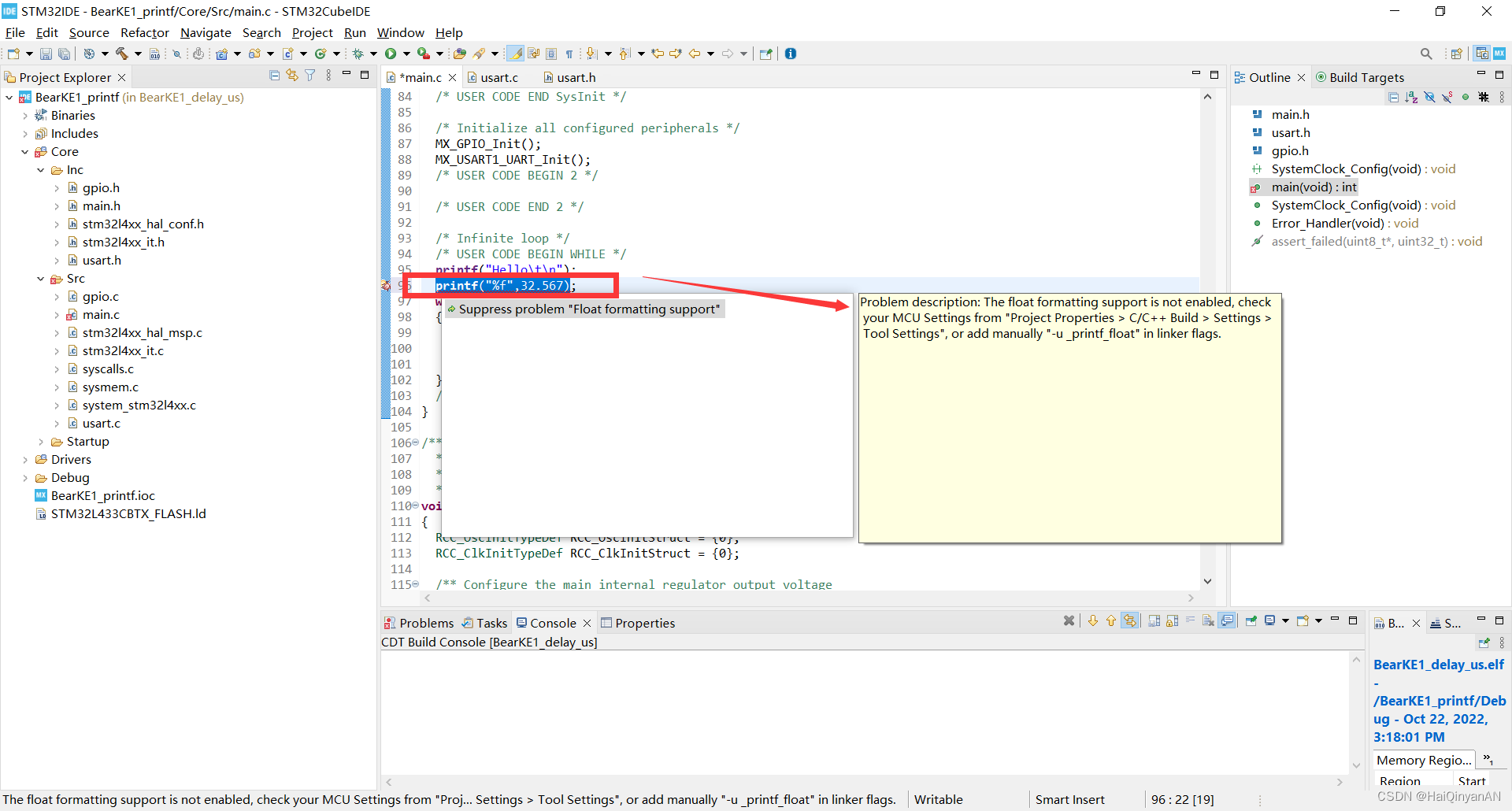Toggle Hide Inactive Elements hash icon in Outline
The image size is (1512, 811).
[x=1484, y=97]
